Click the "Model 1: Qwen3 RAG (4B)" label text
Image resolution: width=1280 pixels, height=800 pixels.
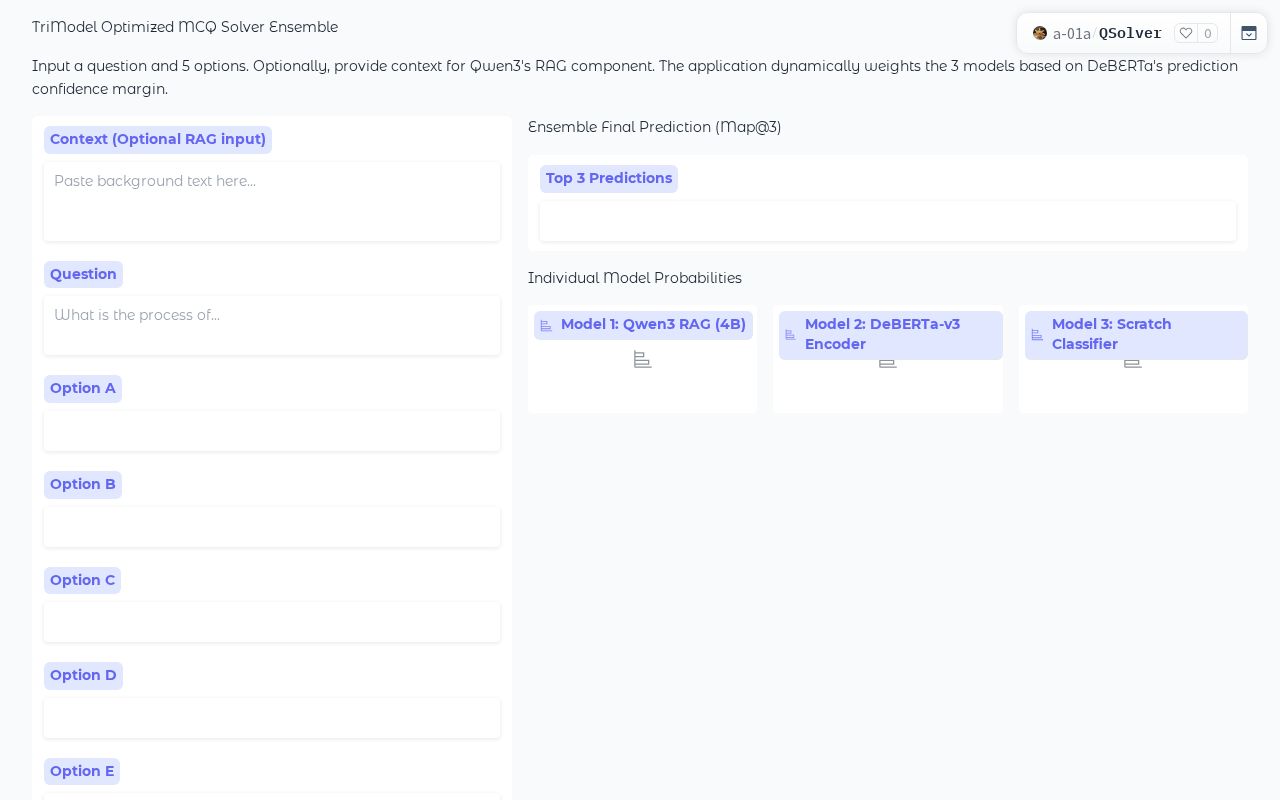coord(653,324)
